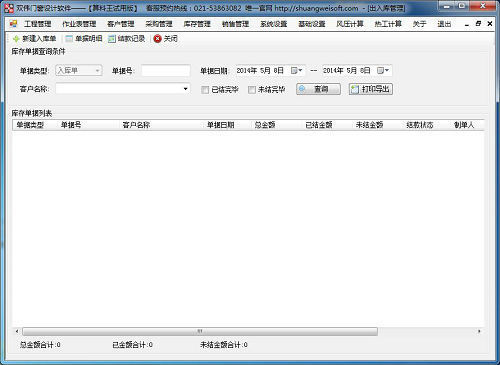Open the 风压计算 menu
The width and height of the screenshot is (500, 365).
click(350, 24)
